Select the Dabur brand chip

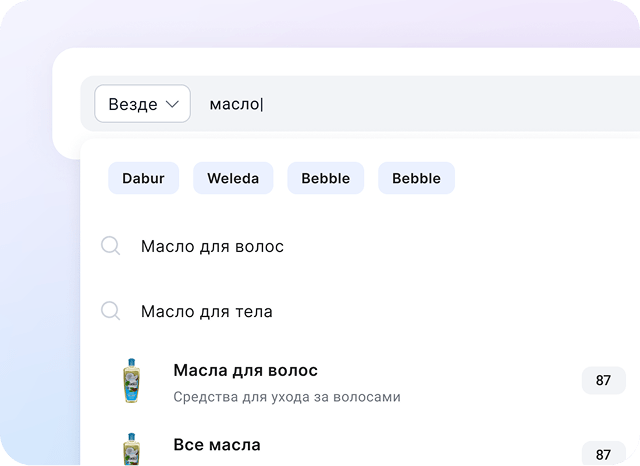point(143,178)
